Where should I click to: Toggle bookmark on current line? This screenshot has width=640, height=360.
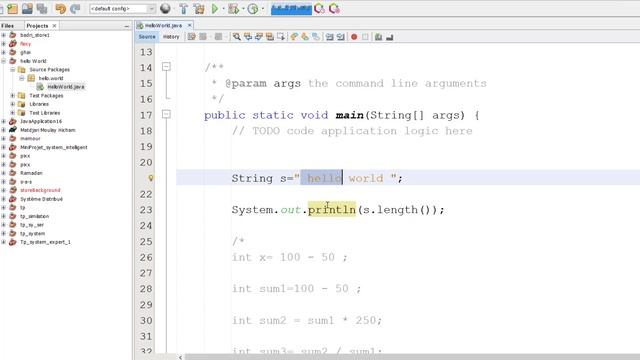316,37
